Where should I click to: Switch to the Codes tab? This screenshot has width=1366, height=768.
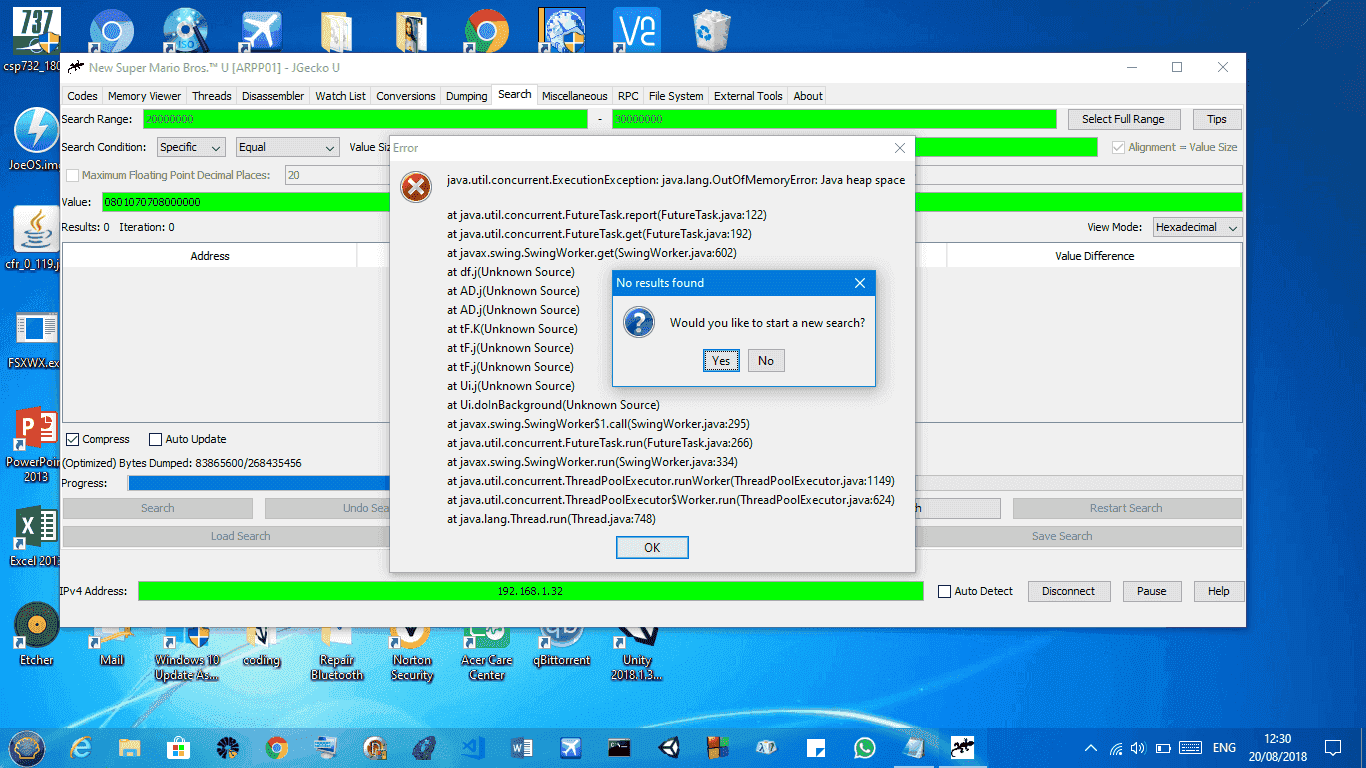point(82,96)
